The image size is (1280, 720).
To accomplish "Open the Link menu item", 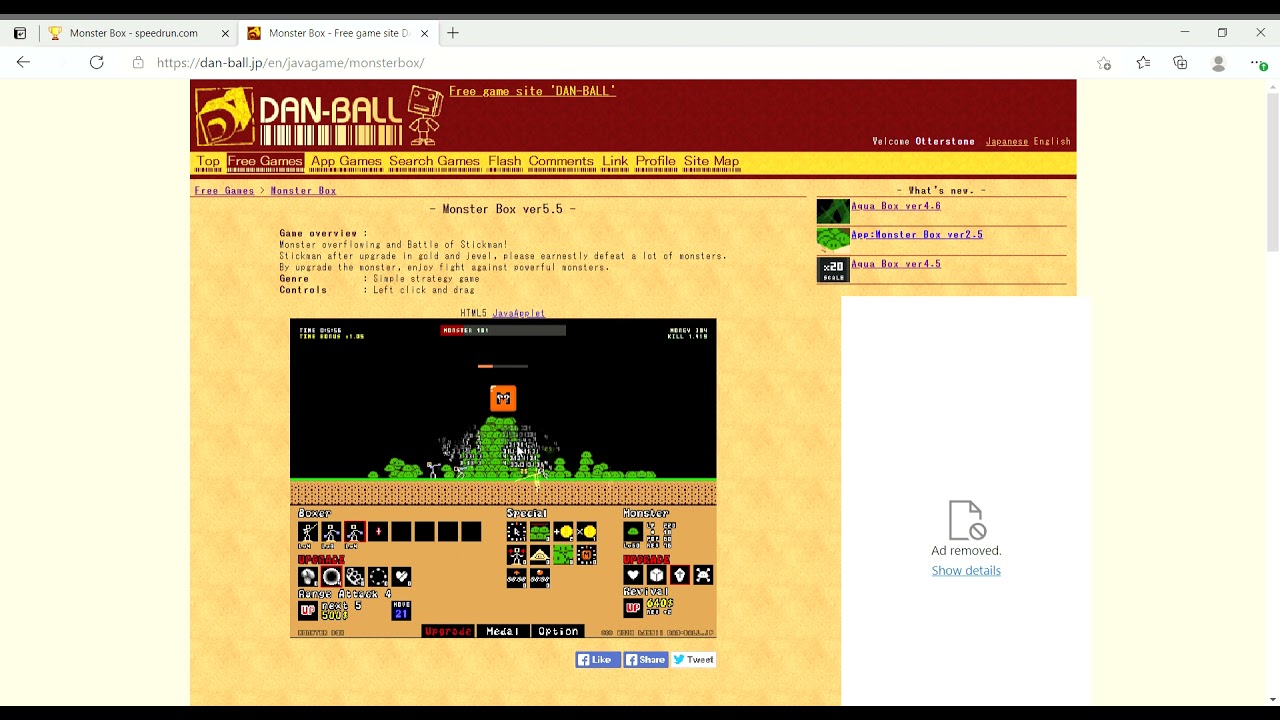I will click(615, 161).
